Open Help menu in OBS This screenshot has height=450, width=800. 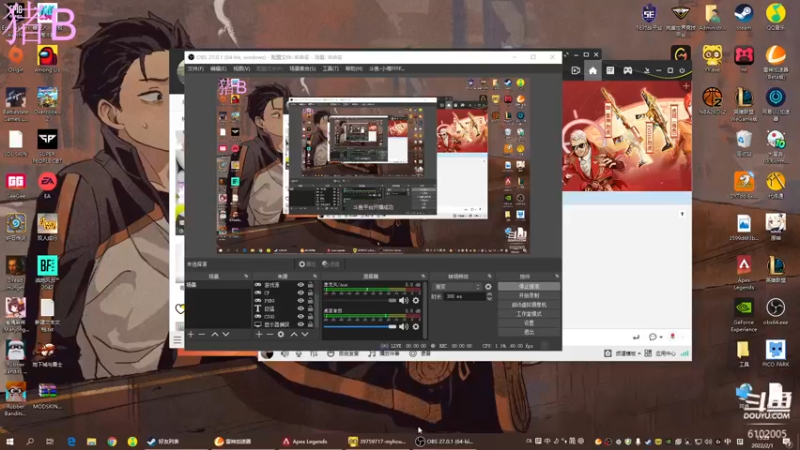pyautogui.click(x=354, y=68)
